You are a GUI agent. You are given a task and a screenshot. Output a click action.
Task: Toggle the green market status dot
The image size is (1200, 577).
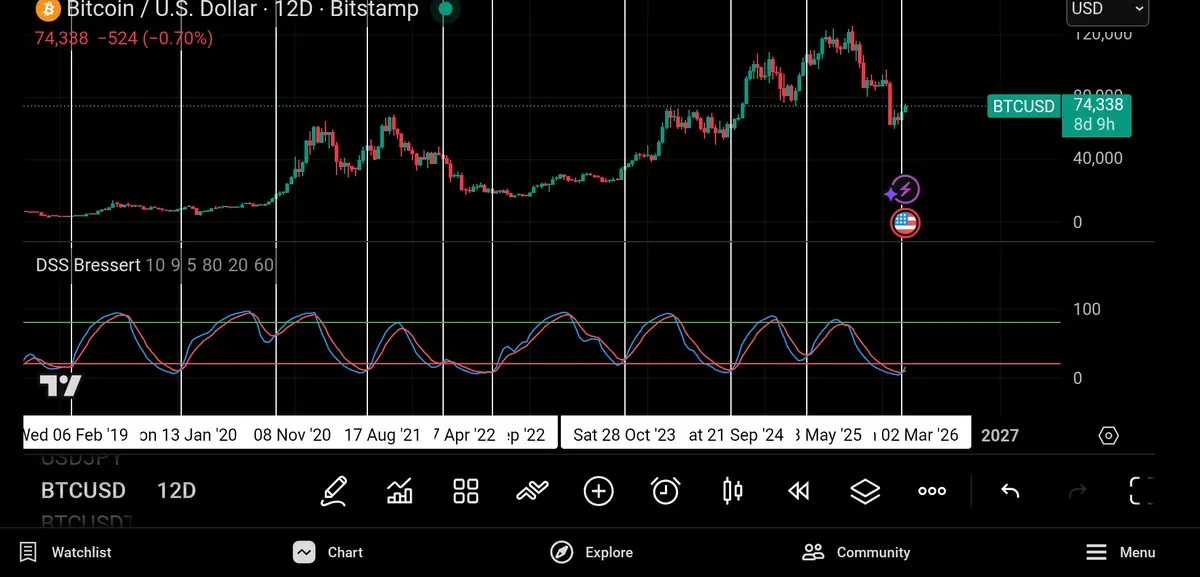(x=446, y=10)
